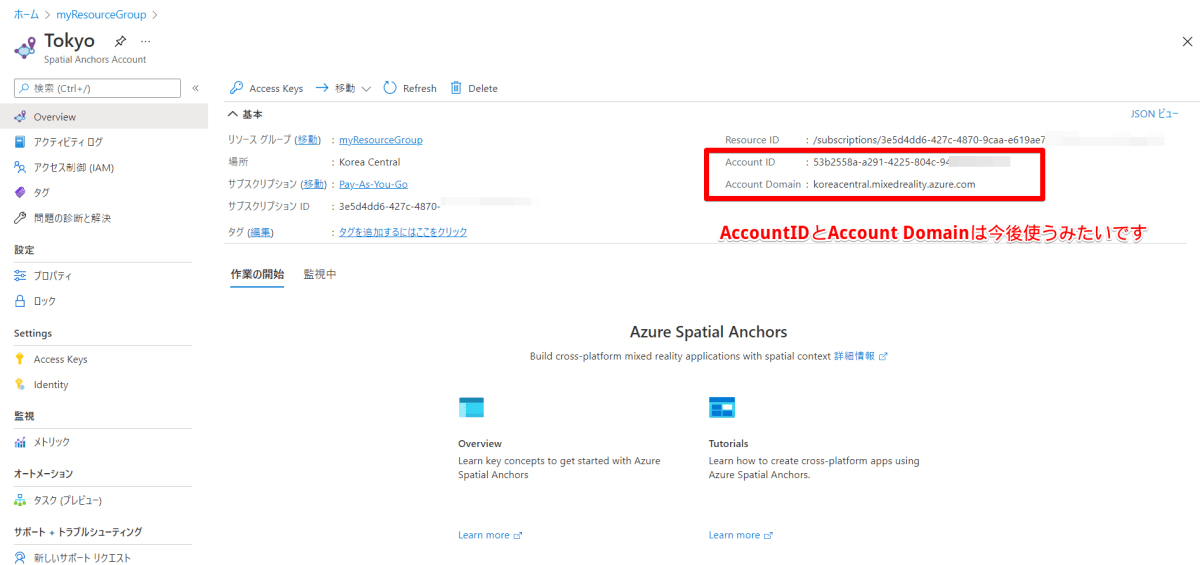
Task: Refresh the resource overview
Action: tap(410, 88)
